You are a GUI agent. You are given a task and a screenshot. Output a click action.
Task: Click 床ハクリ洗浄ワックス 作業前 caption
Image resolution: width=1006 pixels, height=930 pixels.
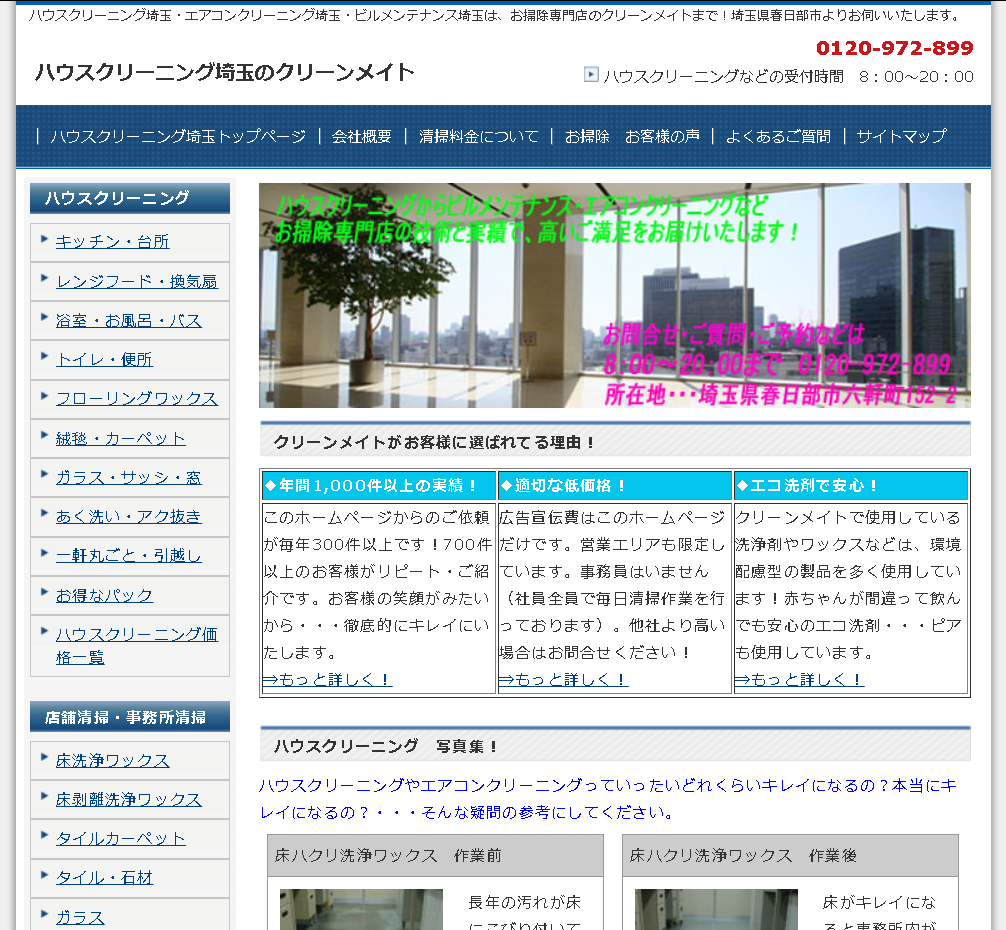pos(388,855)
